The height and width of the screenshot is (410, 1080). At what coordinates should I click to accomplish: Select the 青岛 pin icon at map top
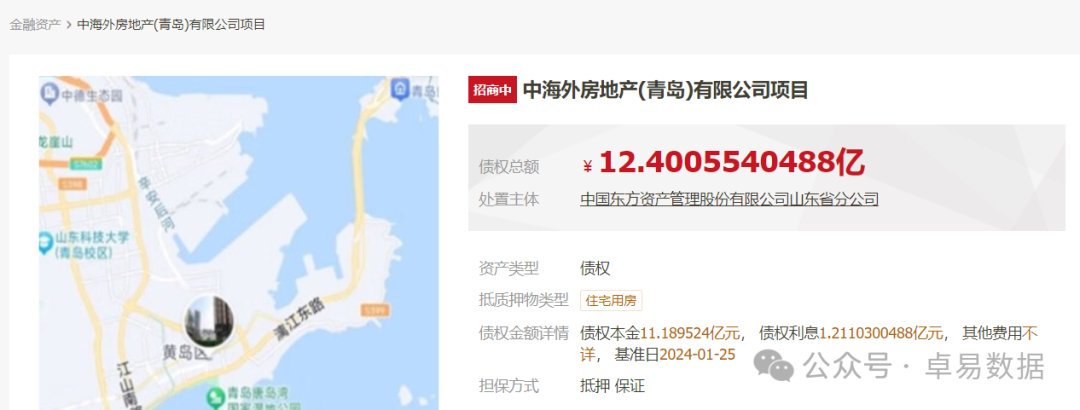(x=400, y=88)
